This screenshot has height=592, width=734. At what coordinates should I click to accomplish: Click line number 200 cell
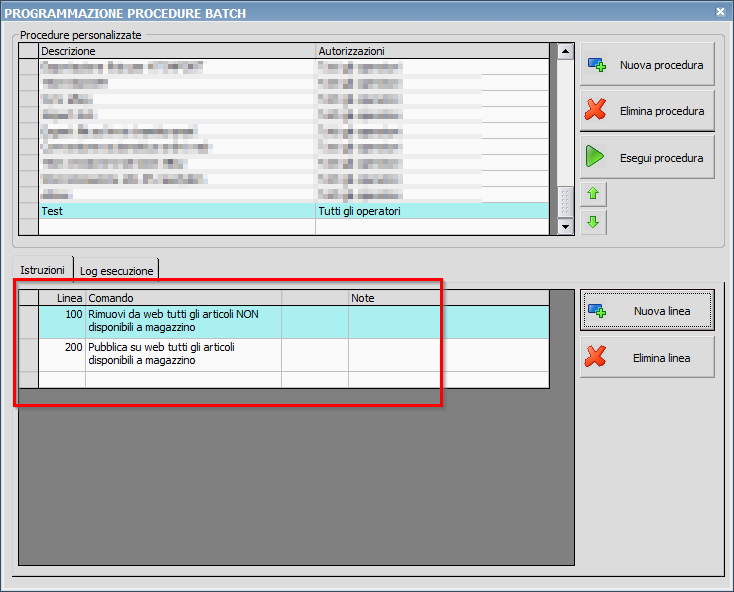(62, 355)
